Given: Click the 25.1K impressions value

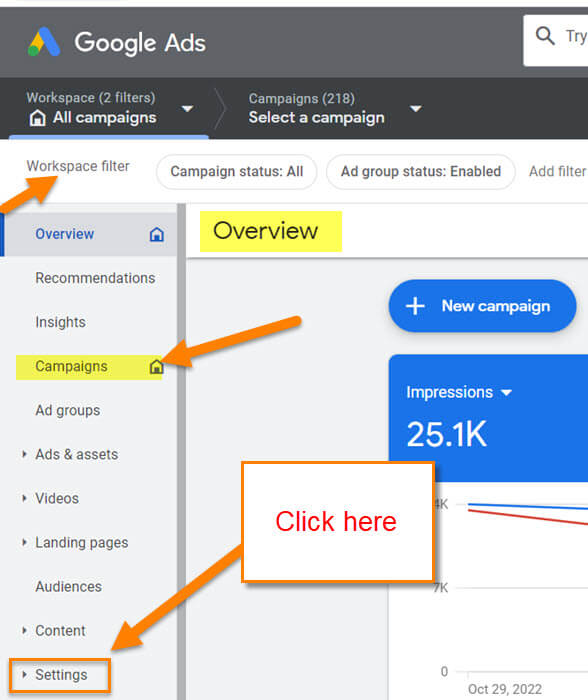Looking at the screenshot, I should point(446,434).
